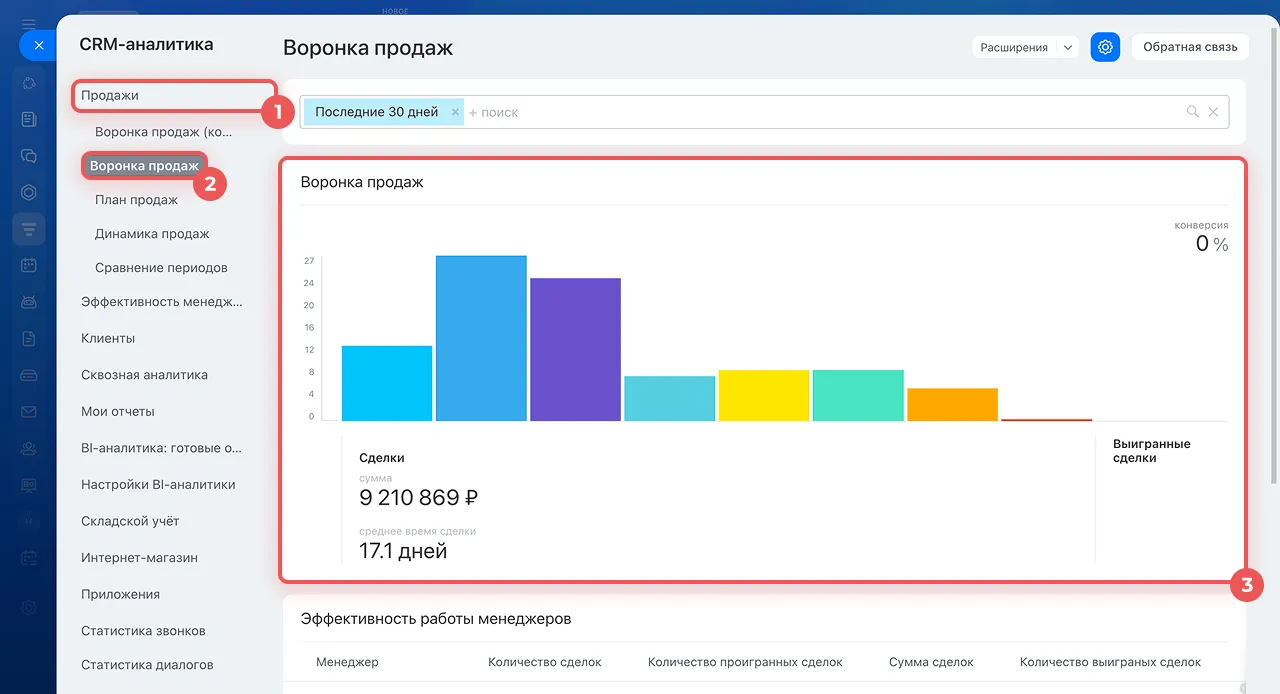Click the search magnifier icon in filter
The height and width of the screenshot is (694, 1280).
click(1193, 112)
